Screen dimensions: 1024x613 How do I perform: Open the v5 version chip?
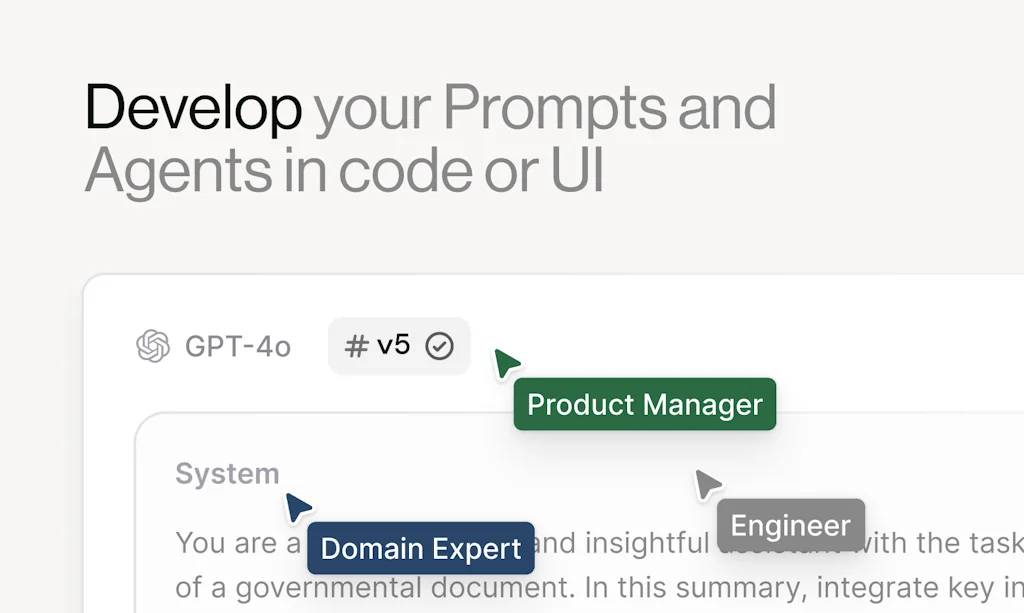pyautogui.click(x=398, y=346)
